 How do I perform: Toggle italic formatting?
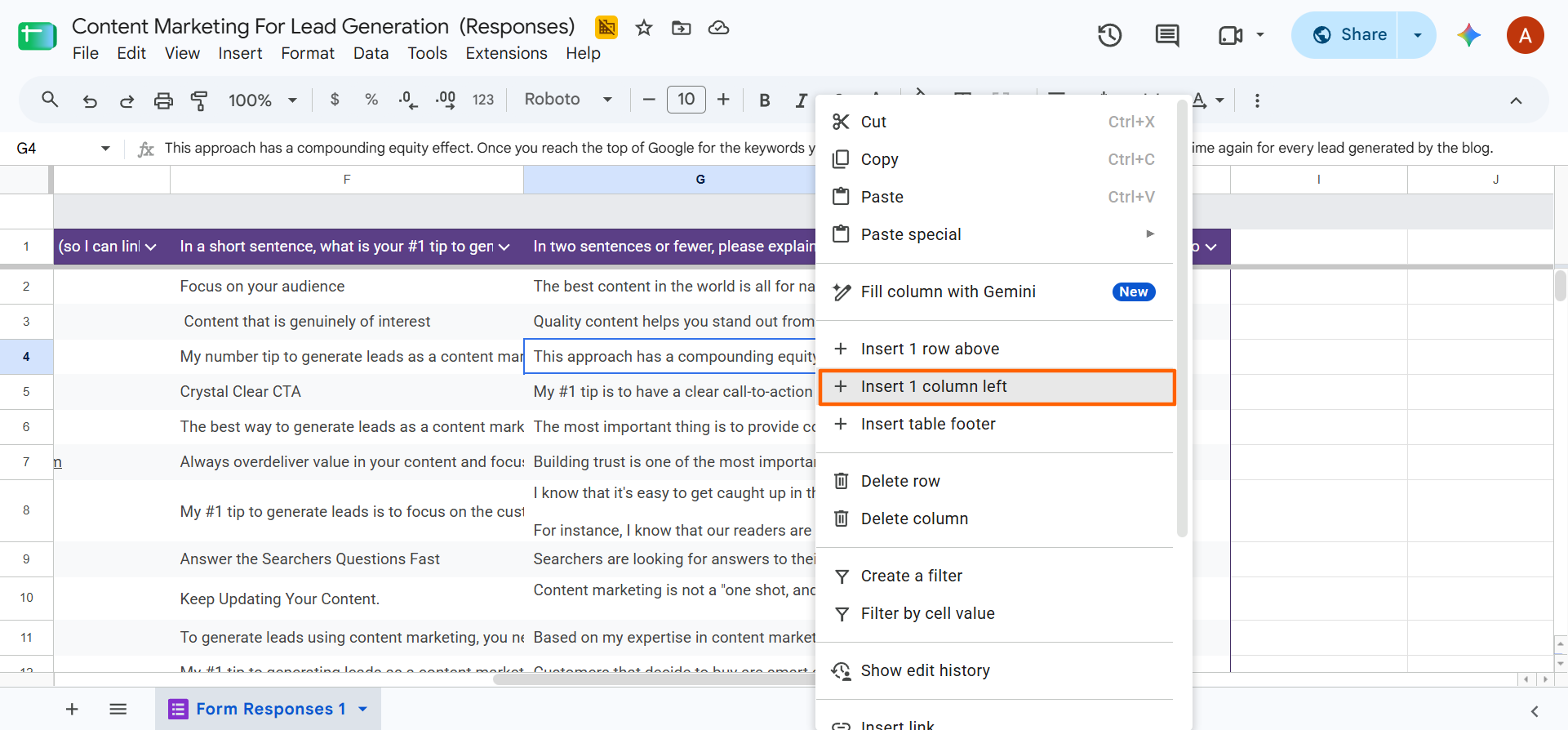802,100
